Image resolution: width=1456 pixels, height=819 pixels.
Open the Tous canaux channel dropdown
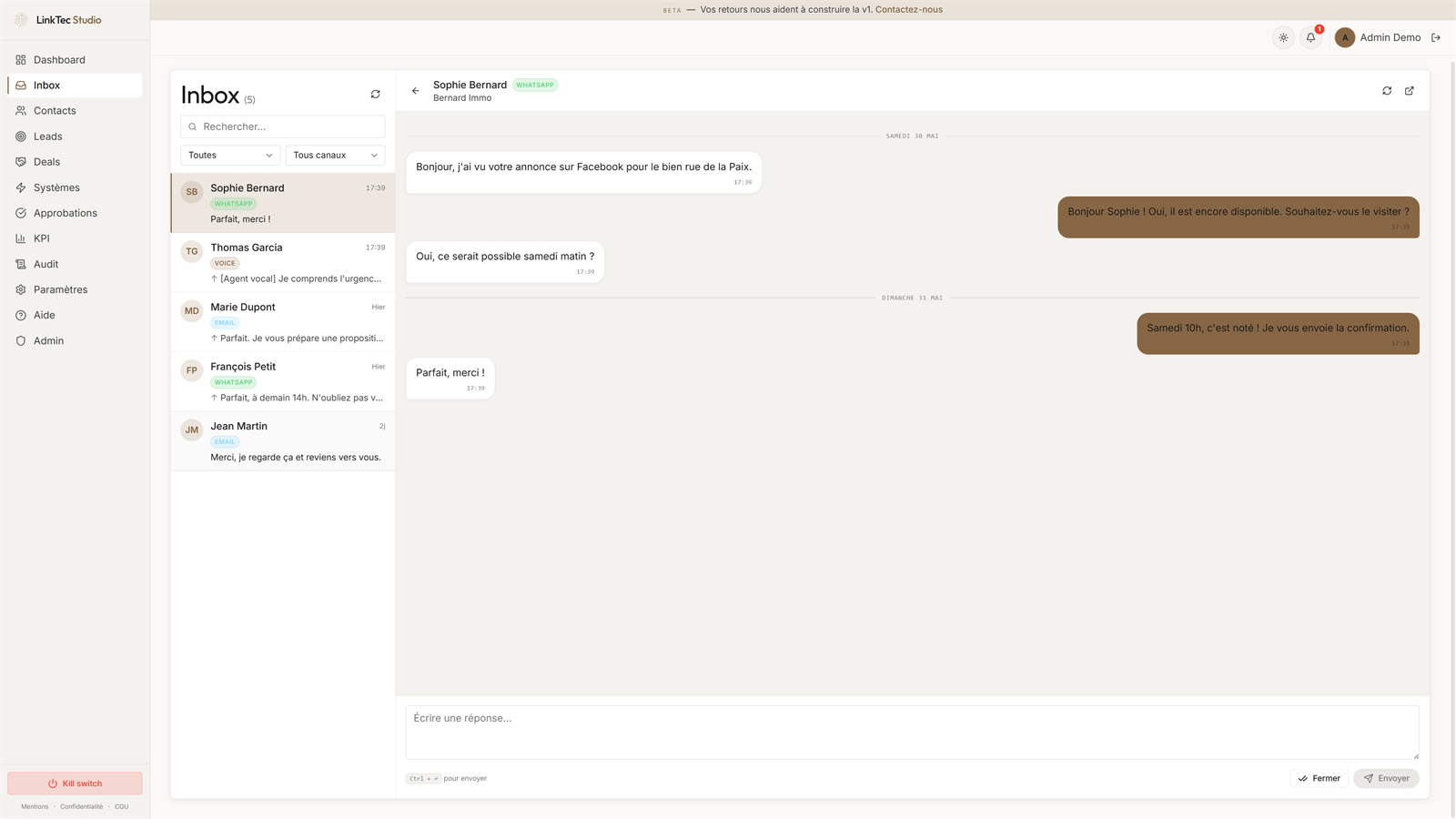pos(335,156)
